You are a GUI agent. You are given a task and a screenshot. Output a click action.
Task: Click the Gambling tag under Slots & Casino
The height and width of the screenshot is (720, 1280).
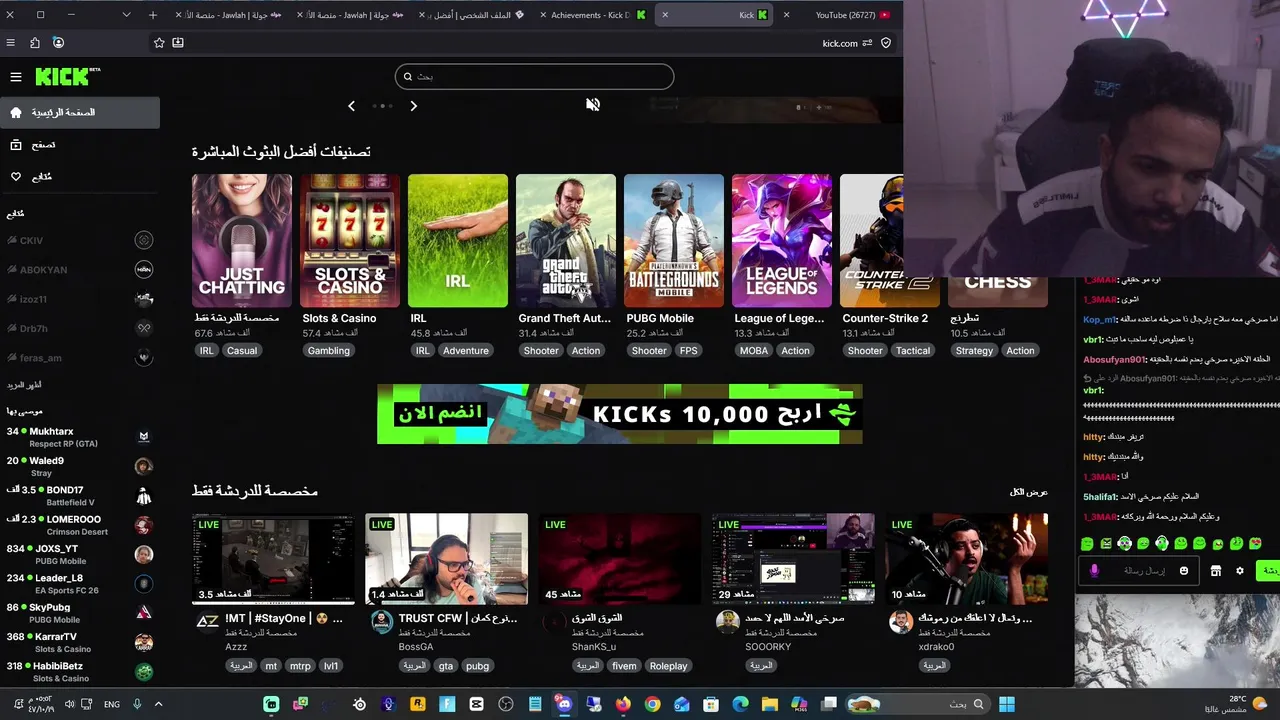[329, 351]
